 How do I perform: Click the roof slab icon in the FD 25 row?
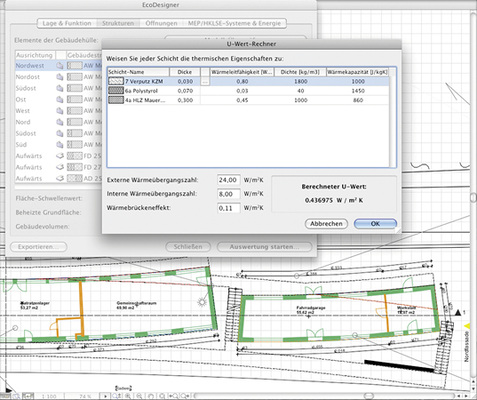coord(60,156)
